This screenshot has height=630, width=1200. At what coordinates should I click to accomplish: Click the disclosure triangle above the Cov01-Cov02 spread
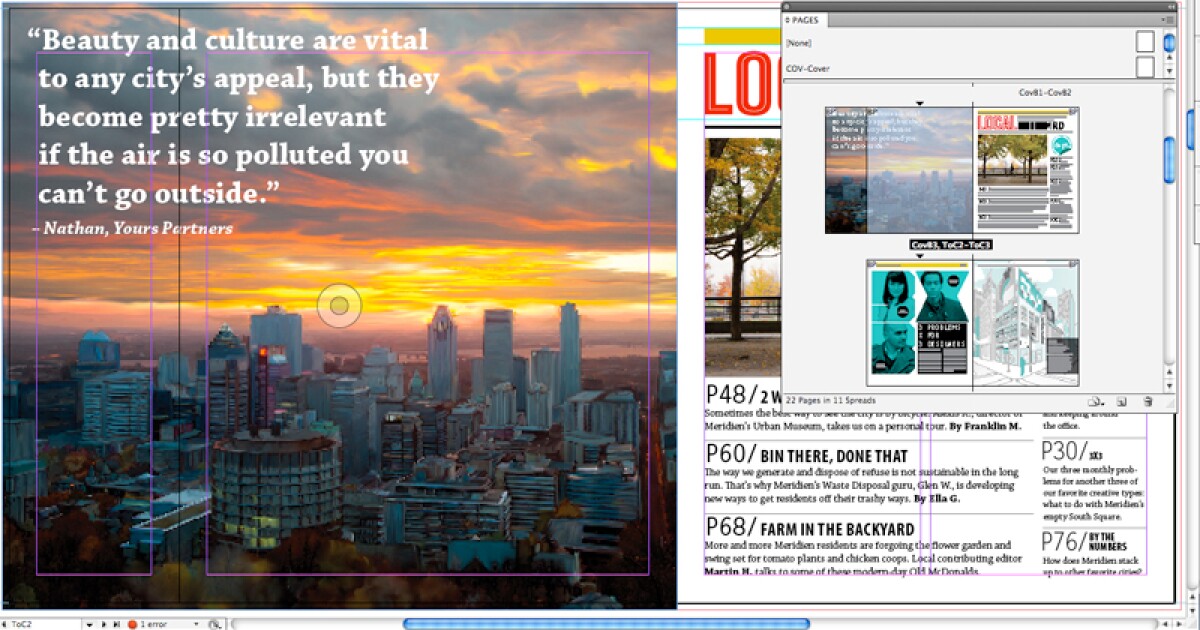coord(920,101)
